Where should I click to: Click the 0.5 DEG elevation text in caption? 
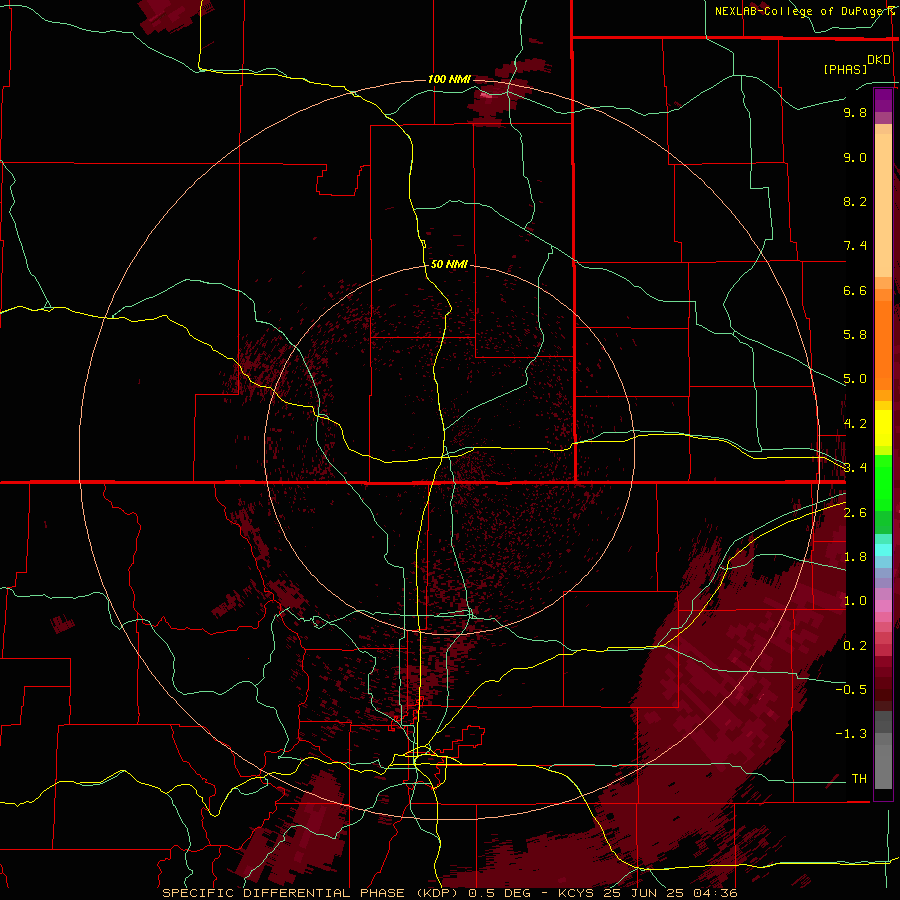tap(501, 893)
